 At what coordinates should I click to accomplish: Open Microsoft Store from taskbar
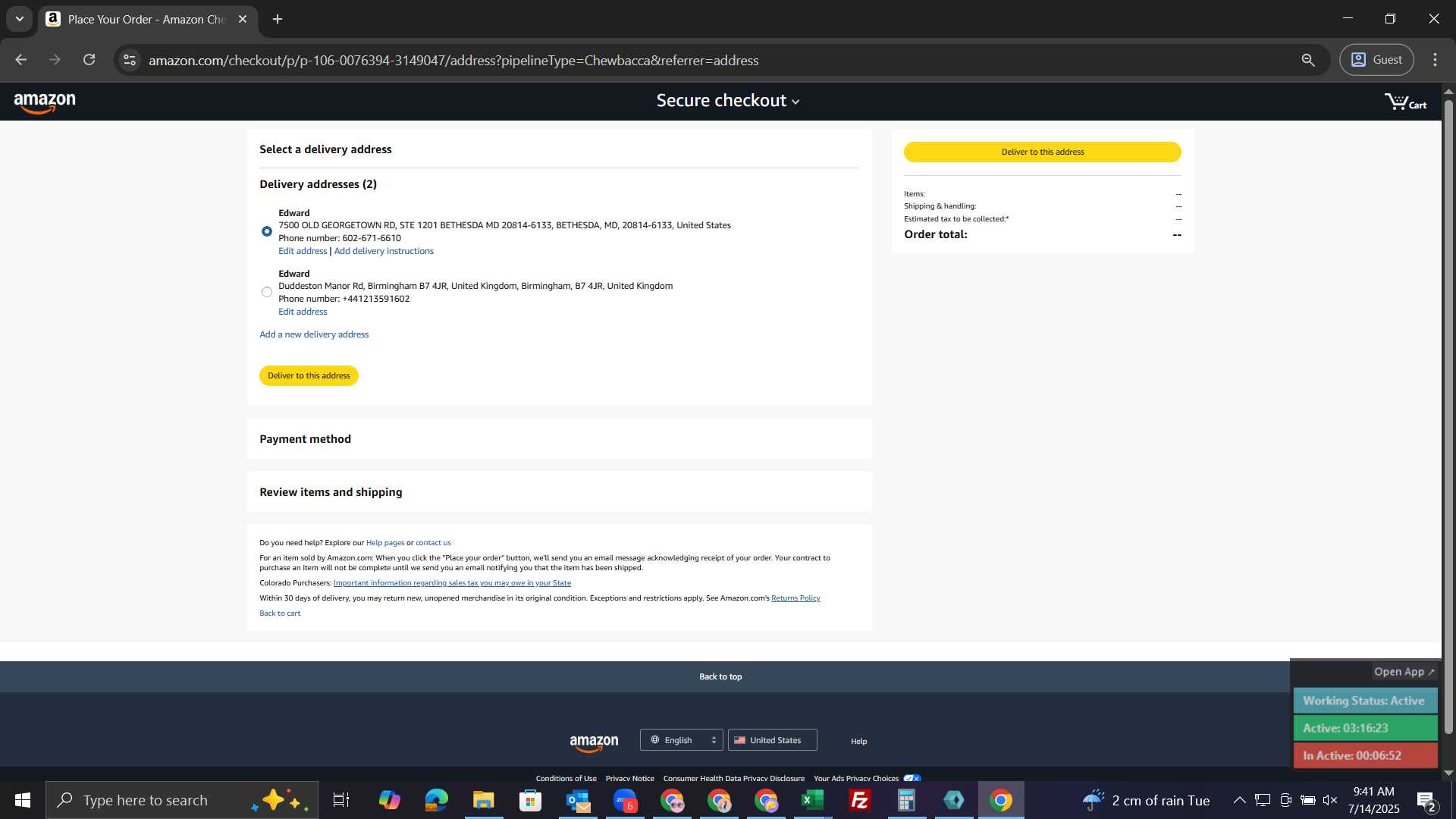pos(530,800)
